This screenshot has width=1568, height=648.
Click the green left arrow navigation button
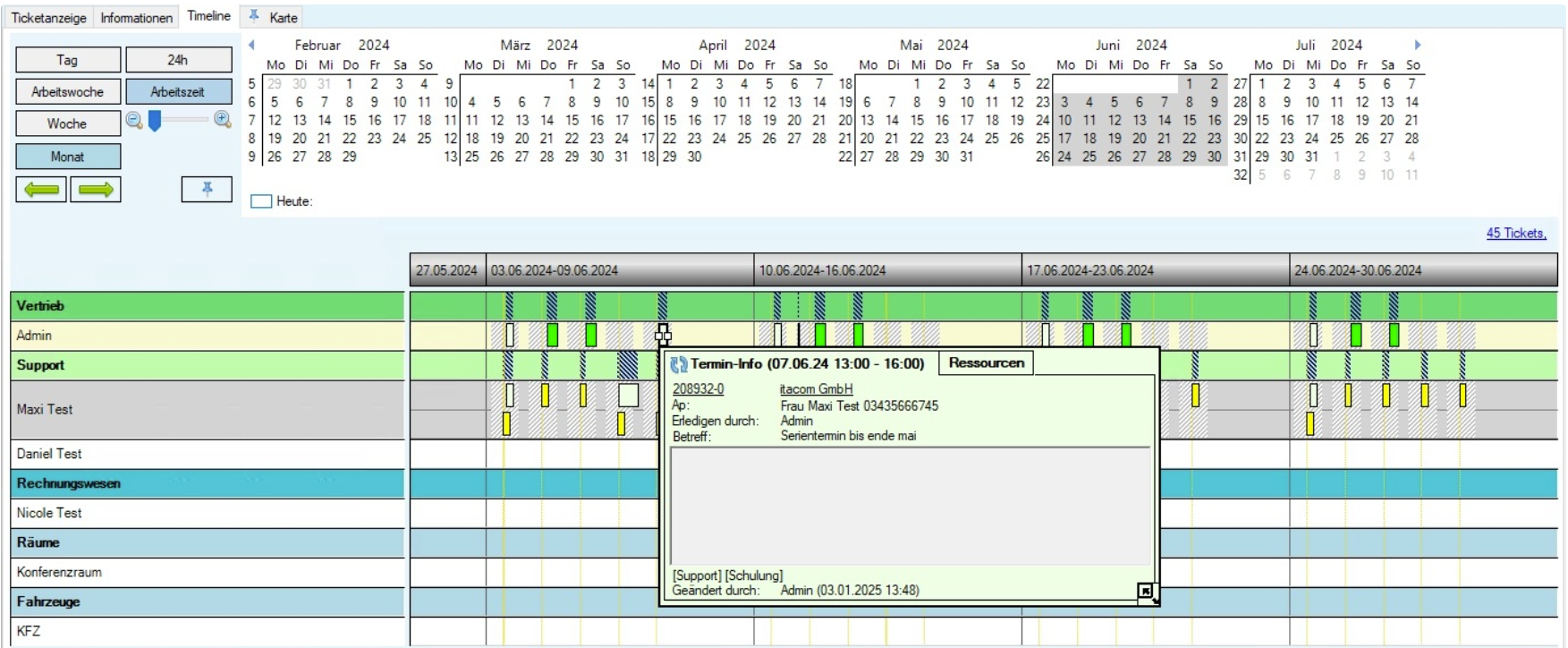pos(41,190)
